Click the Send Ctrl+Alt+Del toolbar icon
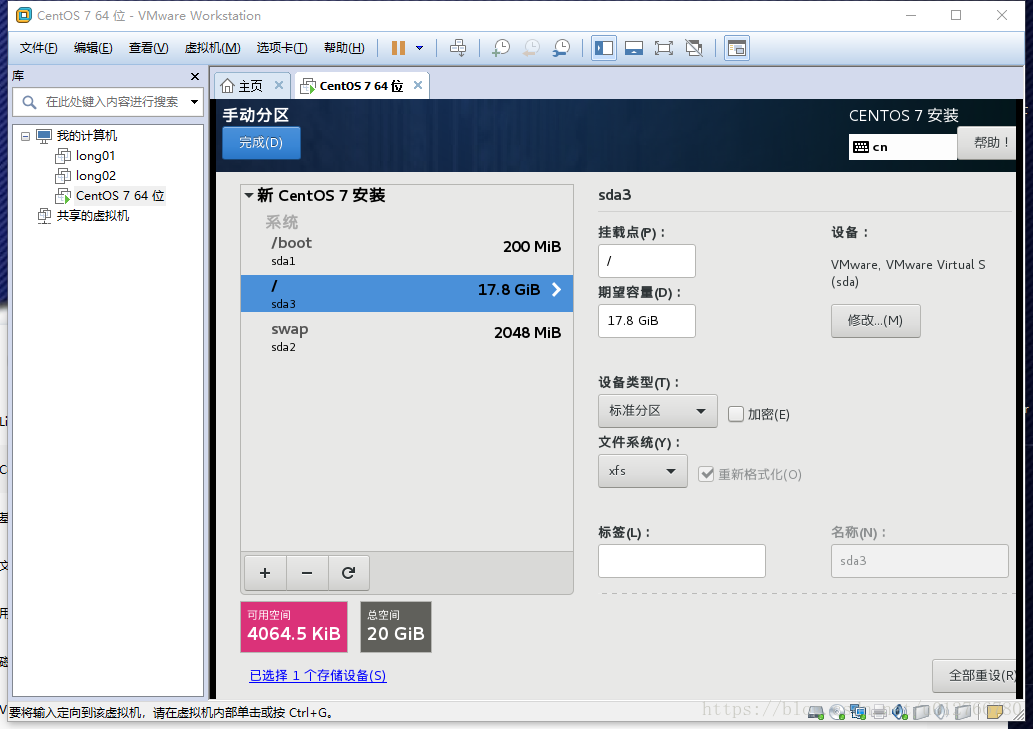Viewport: 1033px width, 729px height. tap(458, 48)
